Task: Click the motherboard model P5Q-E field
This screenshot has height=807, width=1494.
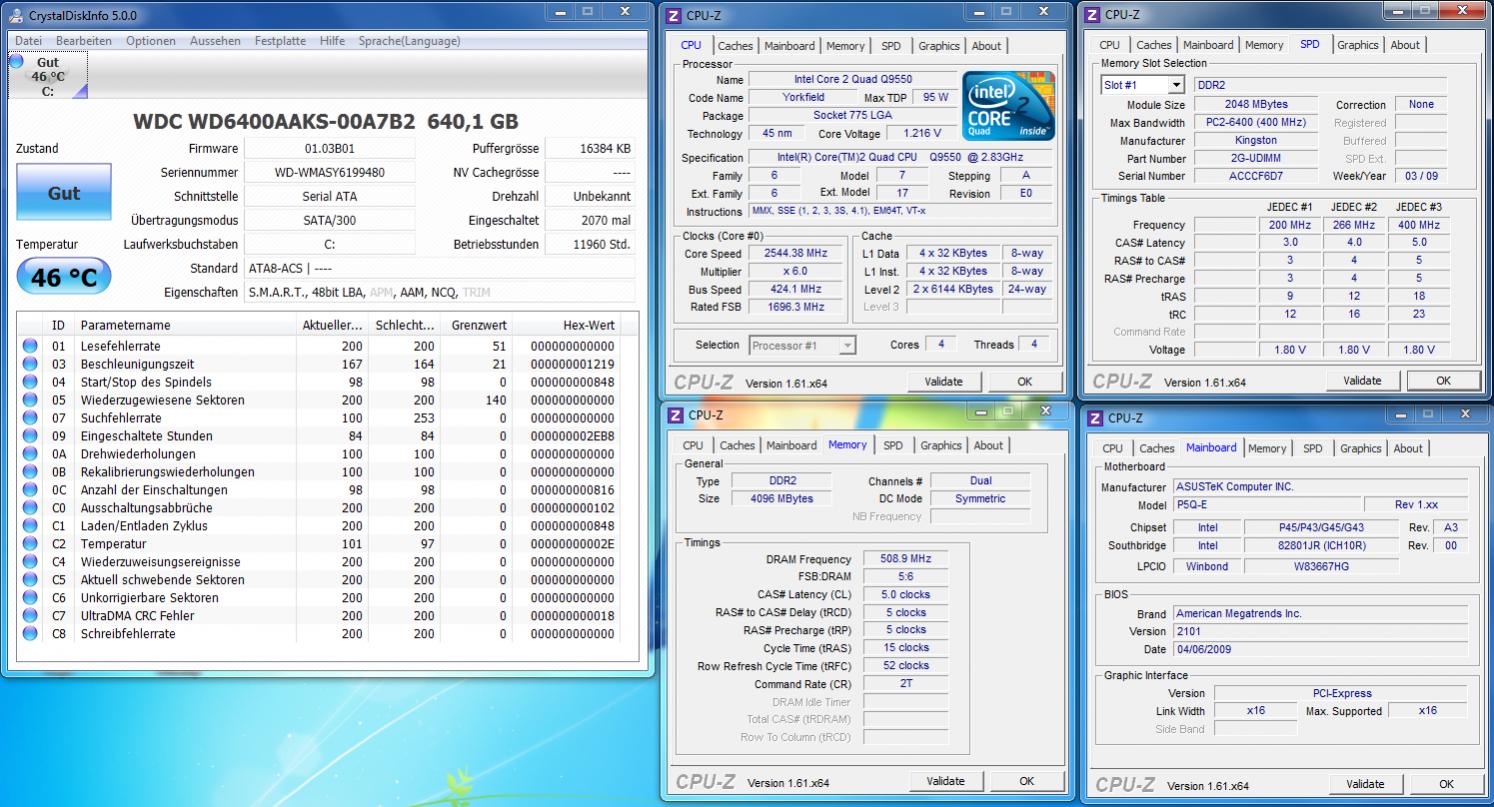Action: point(1266,505)
